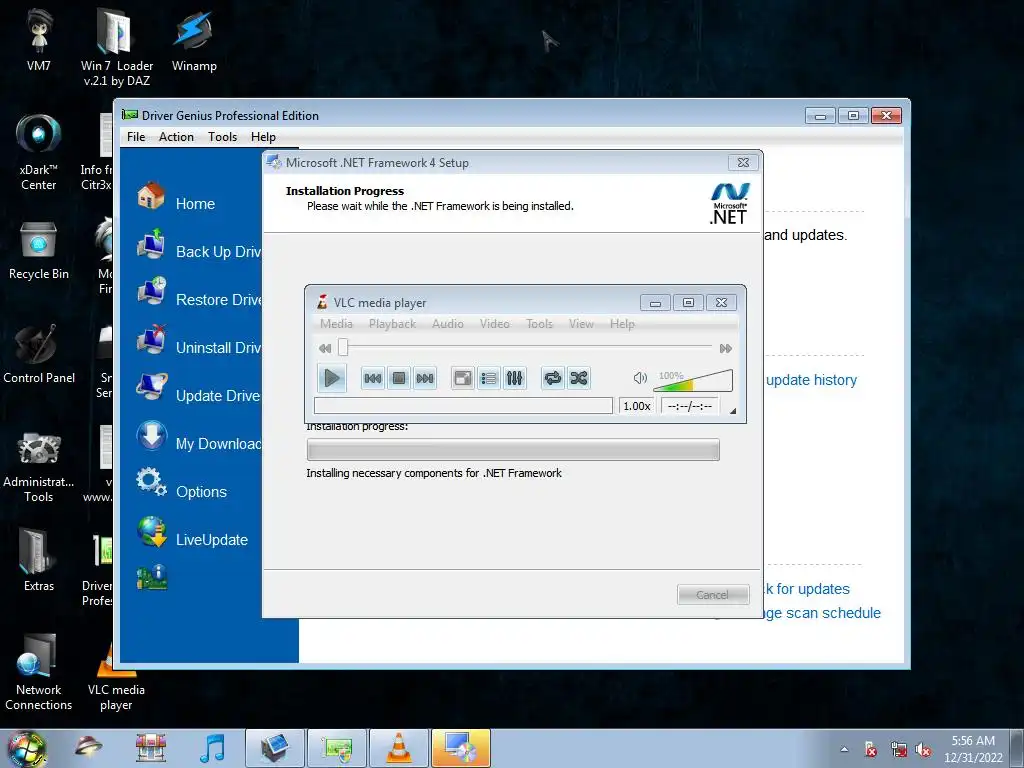The width and height of the screenshot is (1024, 768).
Task: Open Driver Genius Tools menu
Action: pos(223,137)
